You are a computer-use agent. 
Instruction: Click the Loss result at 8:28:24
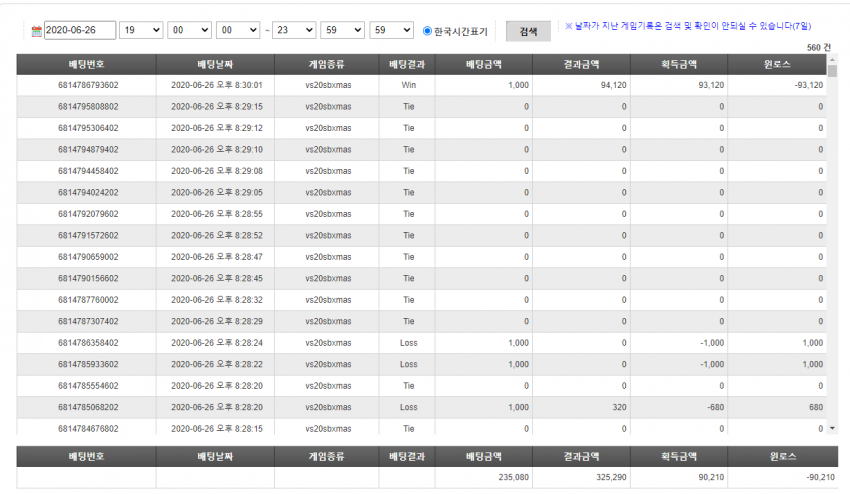pyautogui.click(x=408, y=343)
